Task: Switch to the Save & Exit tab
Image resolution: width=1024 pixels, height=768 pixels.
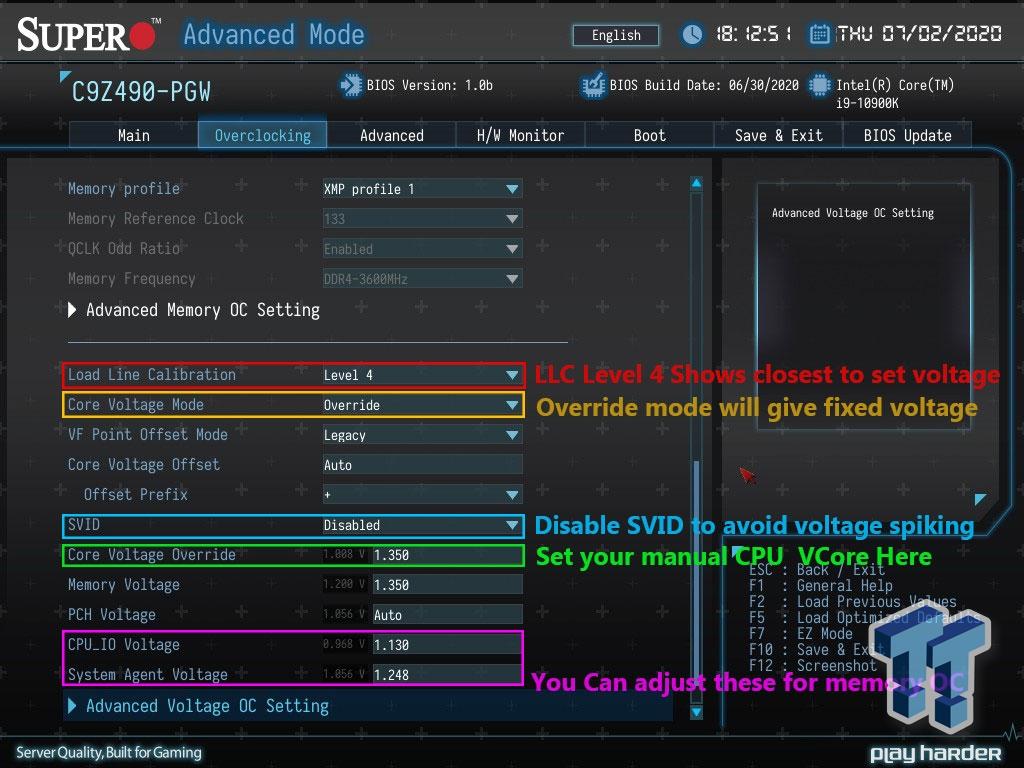Action: click(778, 136)
